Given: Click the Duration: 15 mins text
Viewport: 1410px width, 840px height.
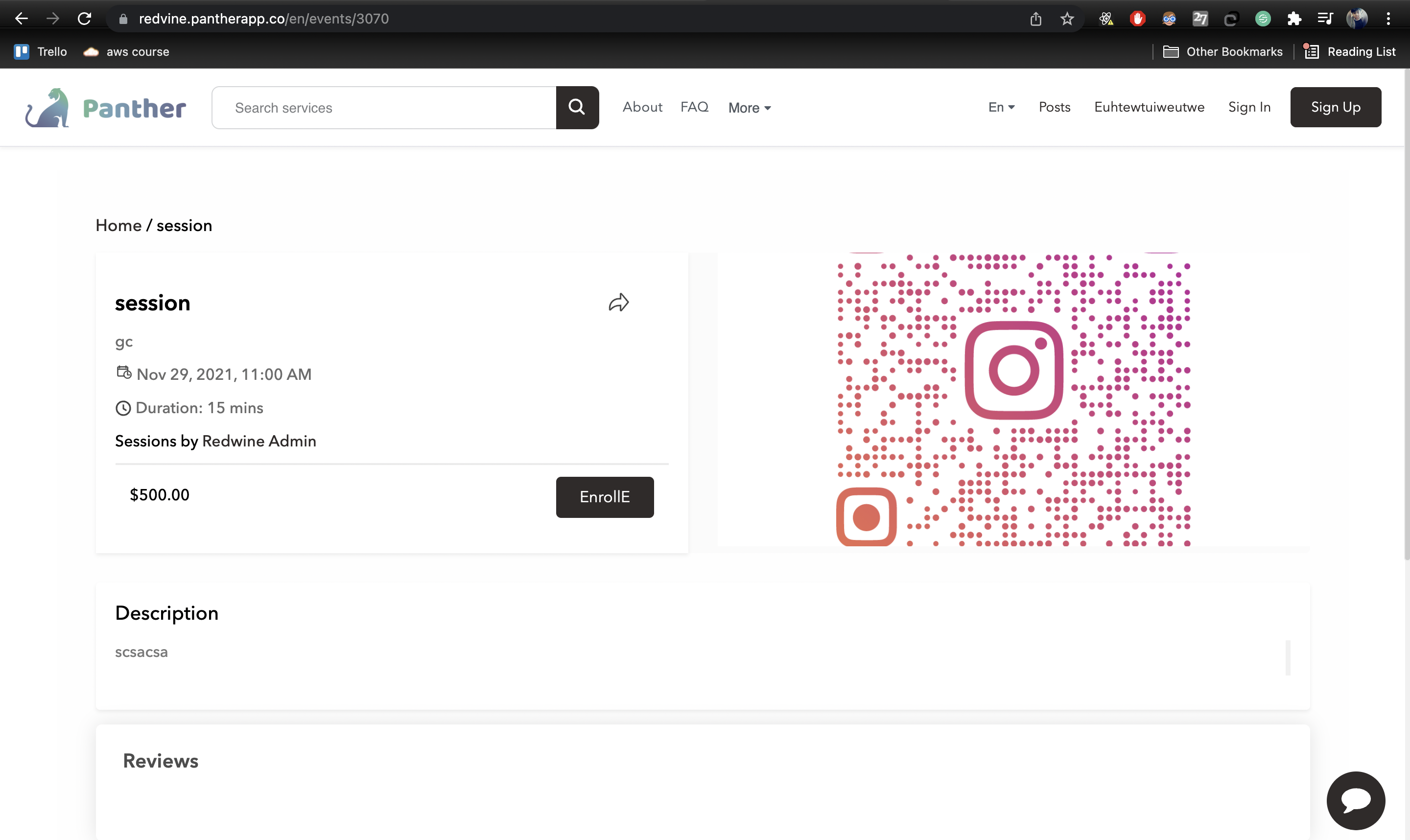Looking at the screenshot, I should point(199,408).
